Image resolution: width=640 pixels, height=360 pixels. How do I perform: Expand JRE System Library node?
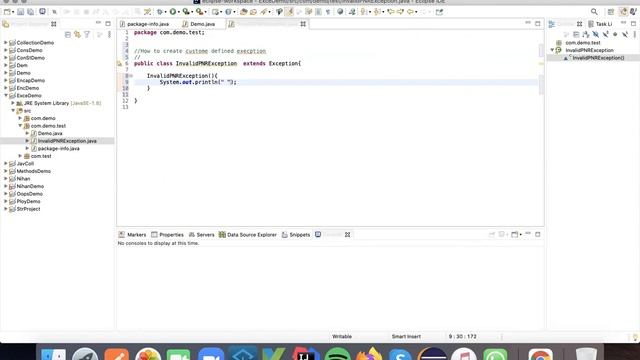[13, 103]
